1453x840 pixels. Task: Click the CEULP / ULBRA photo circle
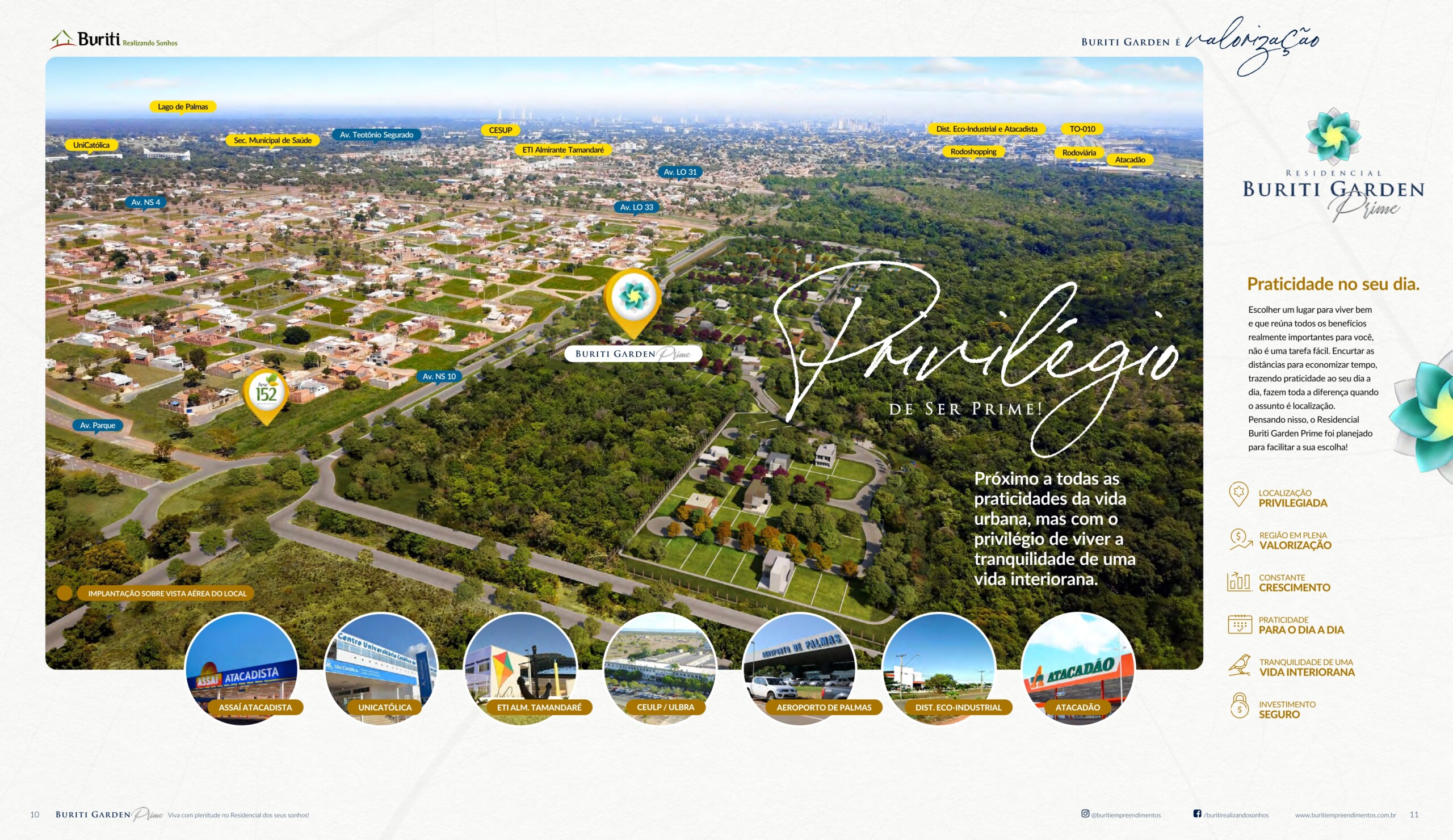pyautogui.click(x=660, y=668)
